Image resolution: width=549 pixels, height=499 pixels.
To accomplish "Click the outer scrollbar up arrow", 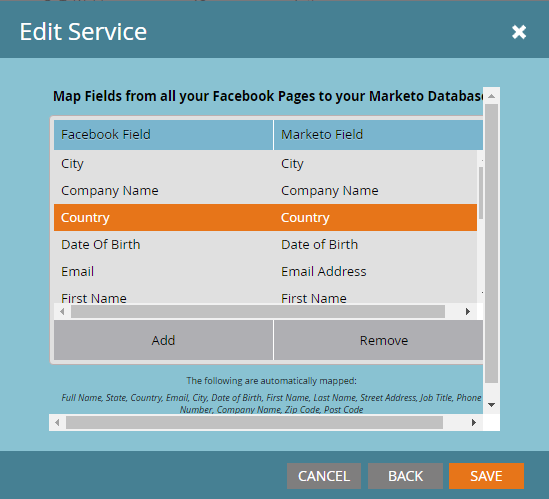I will coord(491,96).
